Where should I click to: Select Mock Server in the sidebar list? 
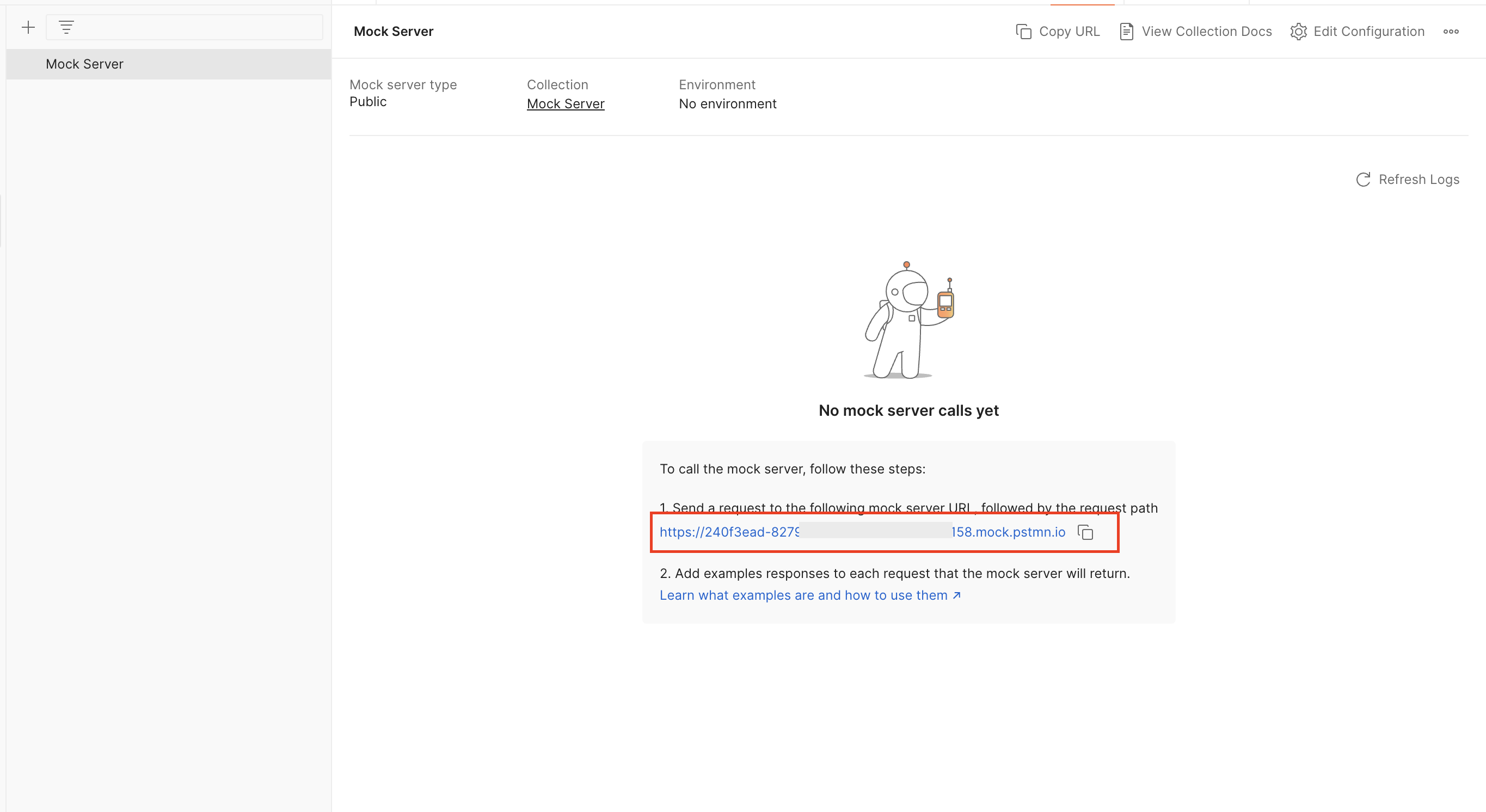(85, 64)
